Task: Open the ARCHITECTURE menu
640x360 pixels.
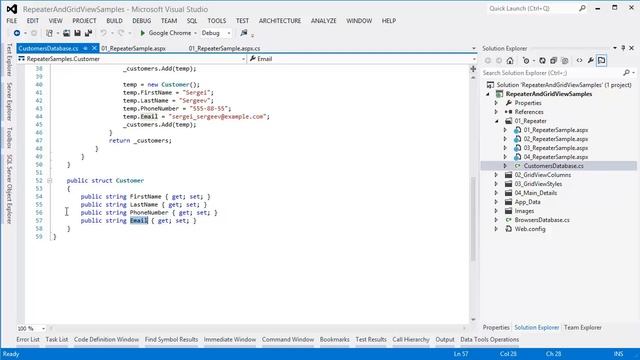Action: 280,20
